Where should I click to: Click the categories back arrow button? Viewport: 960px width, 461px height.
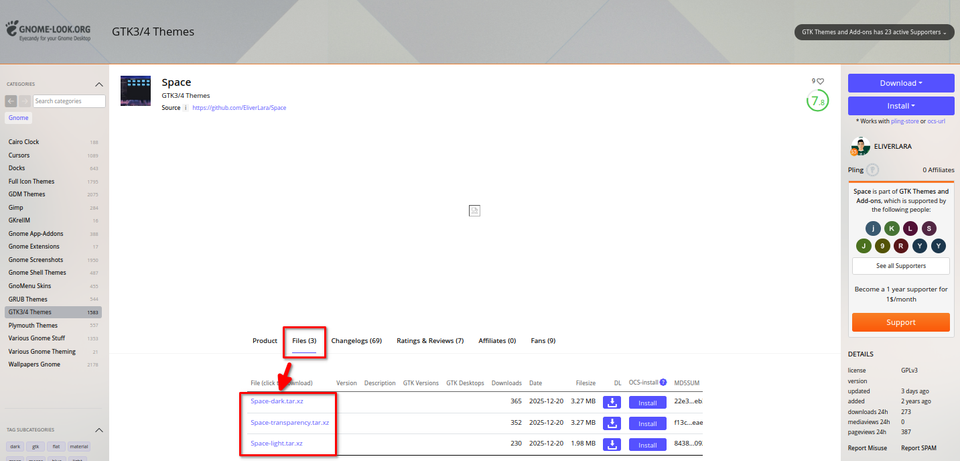11,101
